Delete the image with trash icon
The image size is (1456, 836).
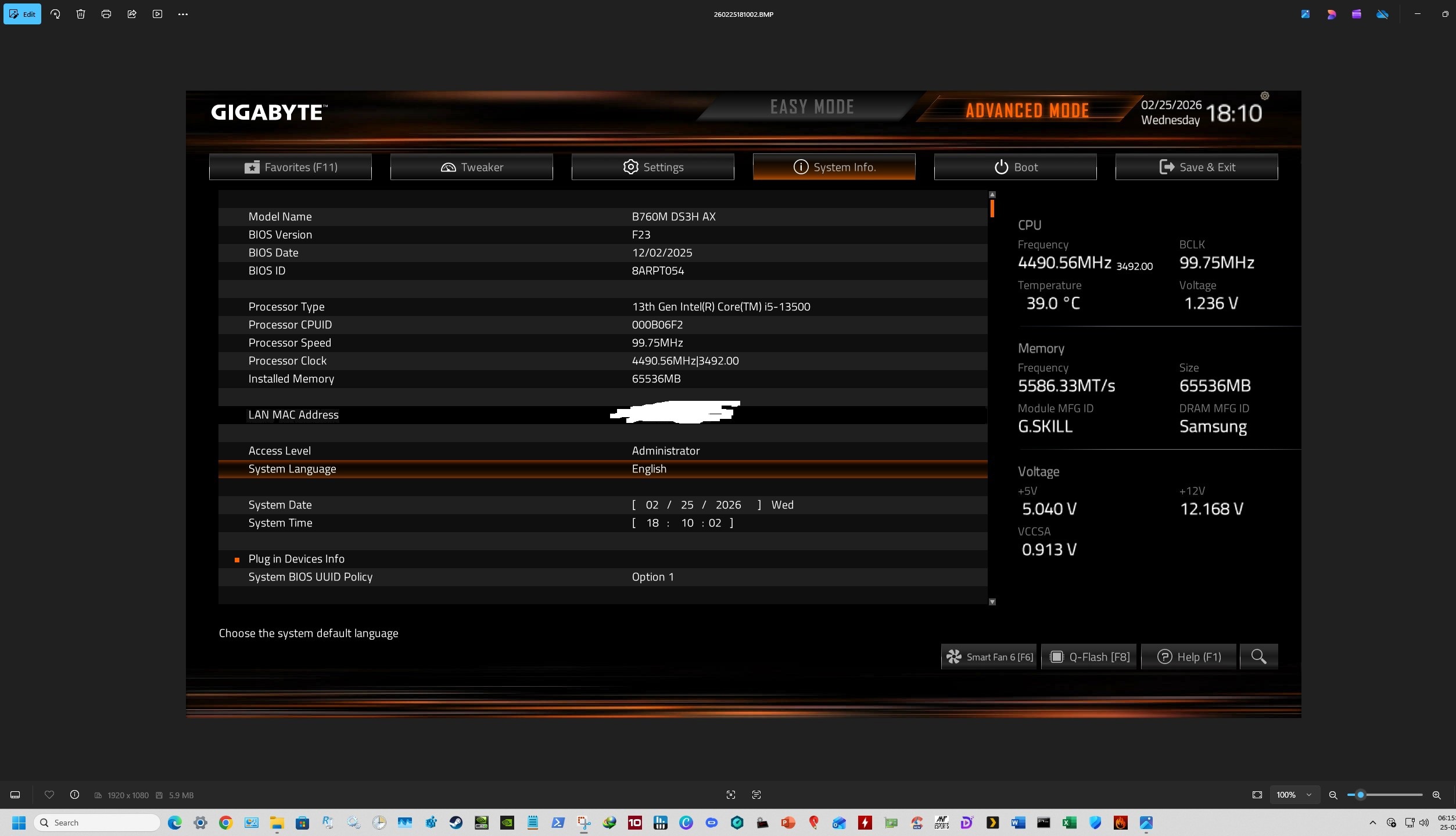81,14
